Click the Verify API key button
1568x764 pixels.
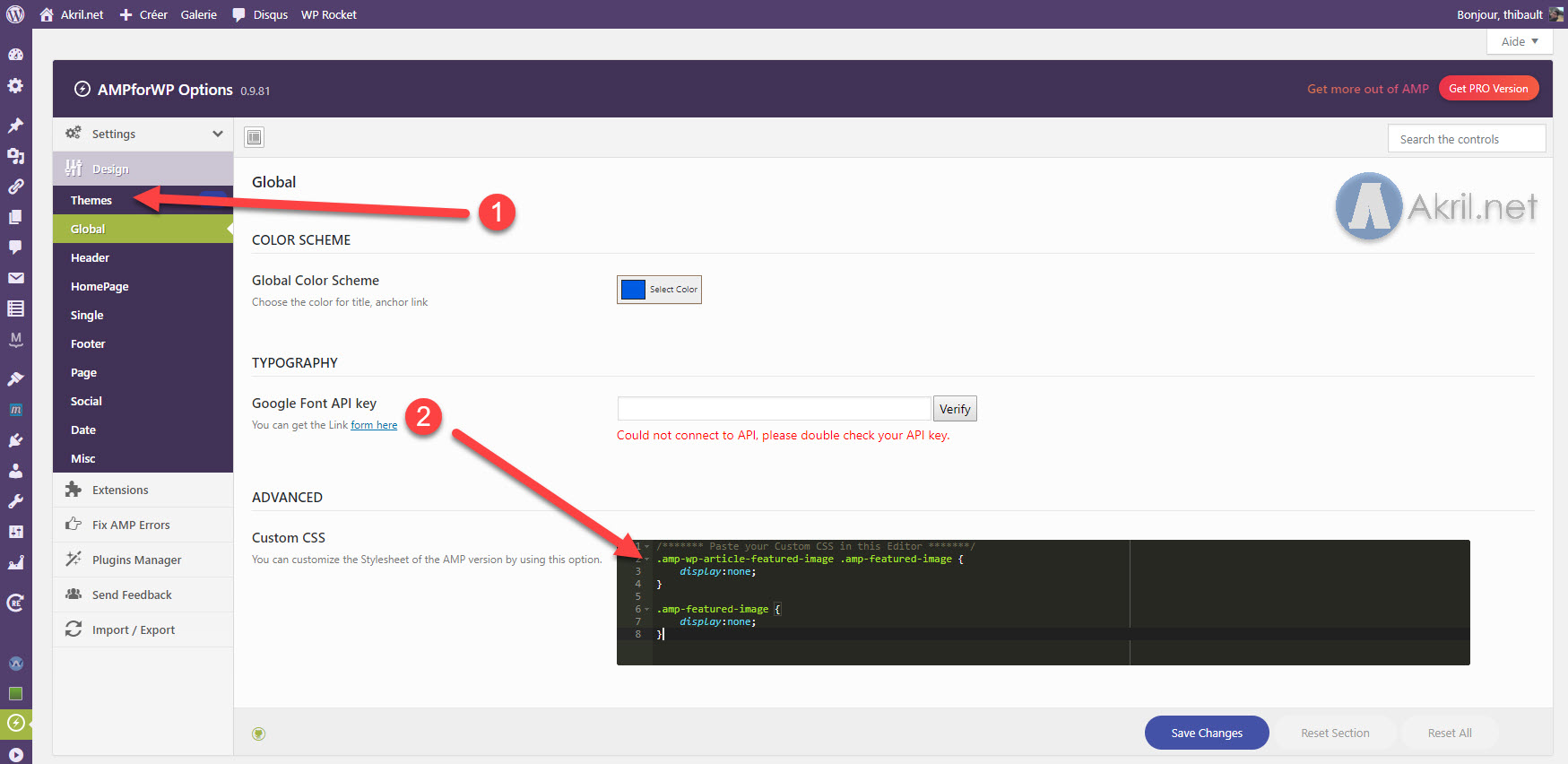[x=955, y=409]
